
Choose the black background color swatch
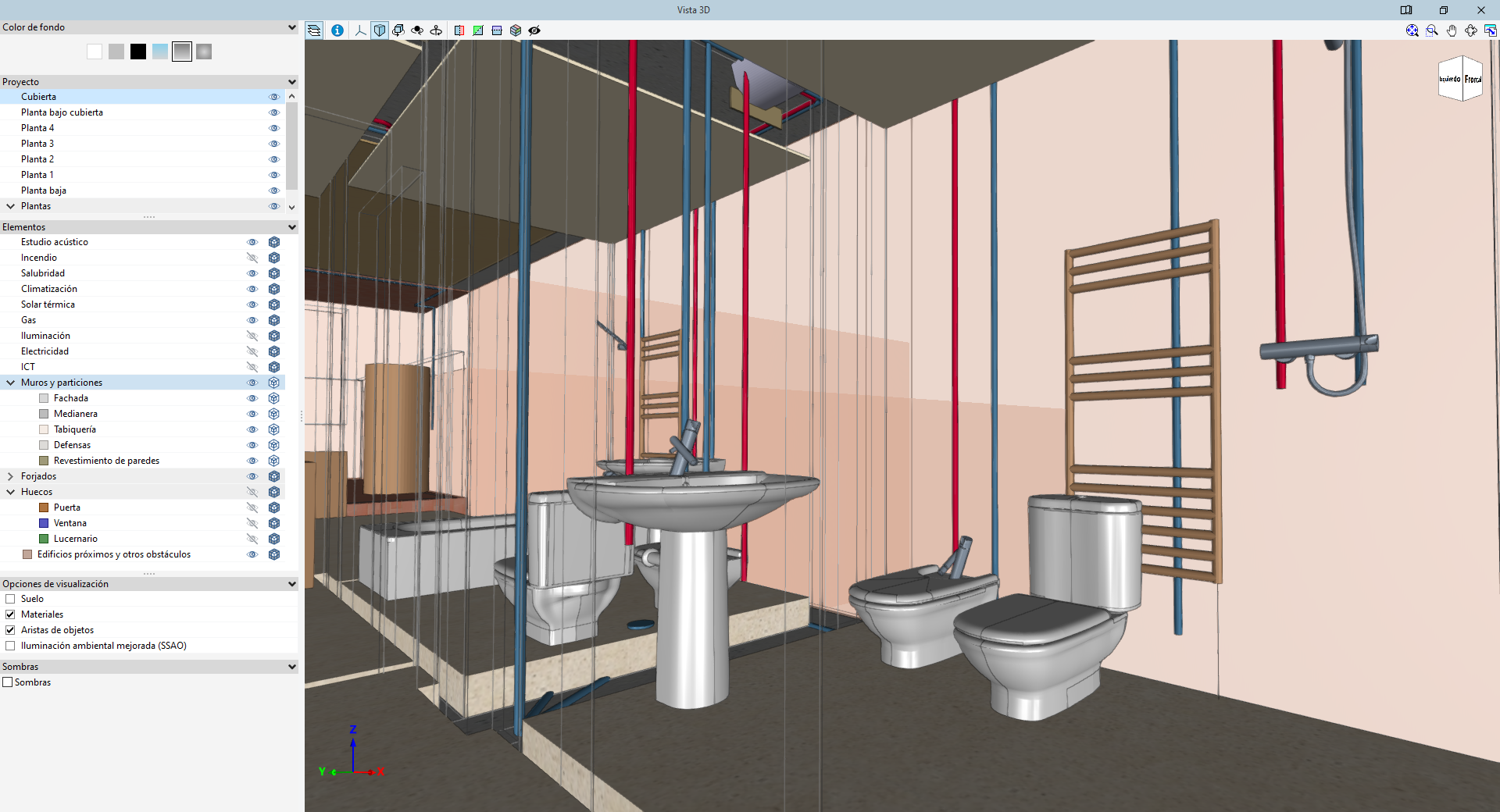138,52
